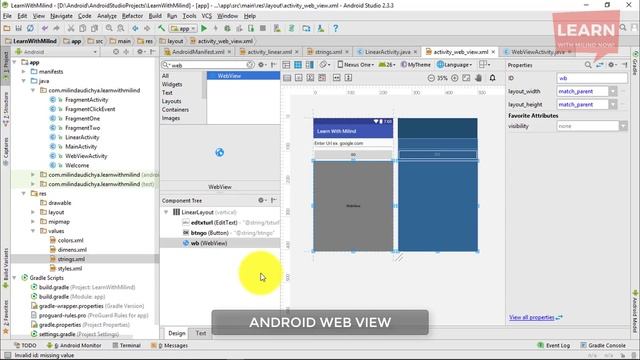Open the Gradle Console button

[603, 345]
